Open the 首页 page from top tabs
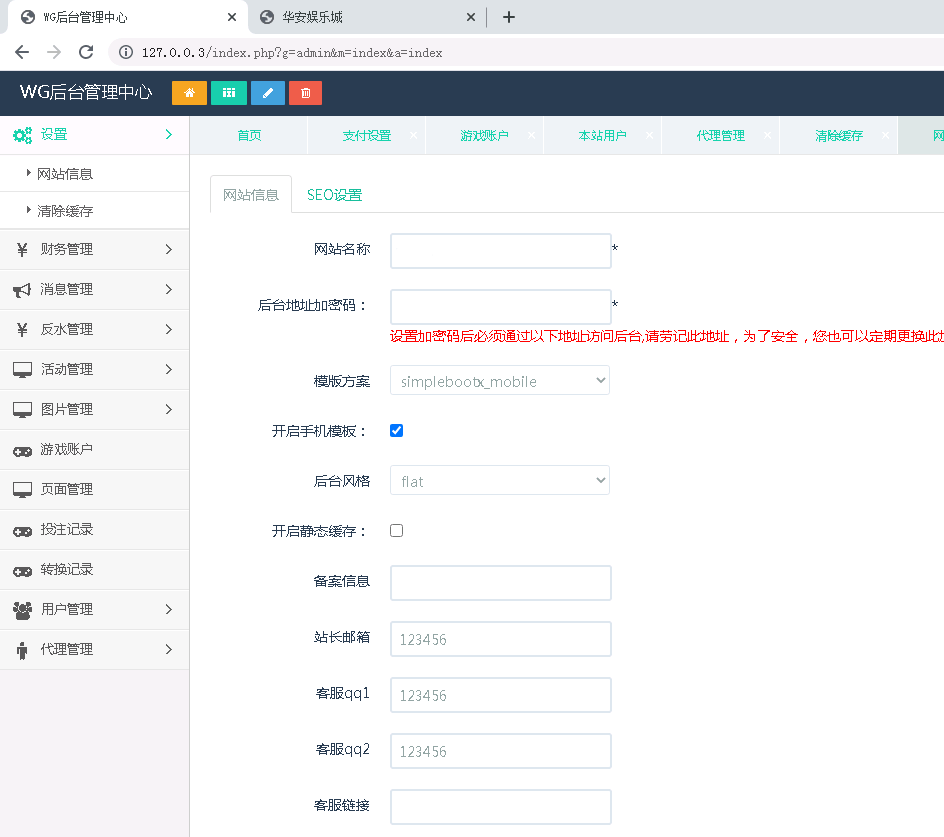This screenshot has width=944, height=837. pyautogui.click(x=247, y=133)
